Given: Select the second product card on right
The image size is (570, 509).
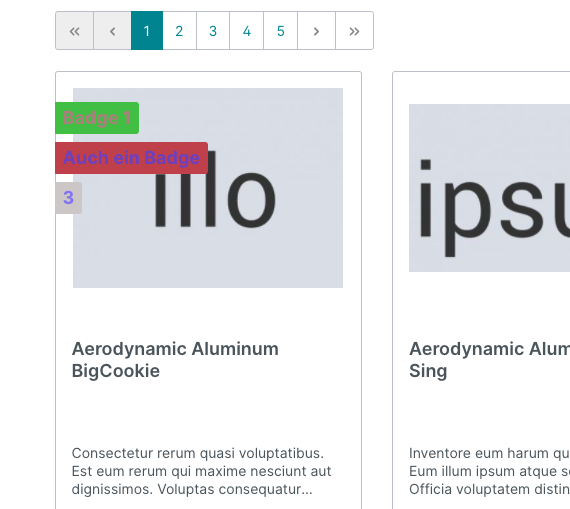Looking at the screenshot, I should (481, 290).
